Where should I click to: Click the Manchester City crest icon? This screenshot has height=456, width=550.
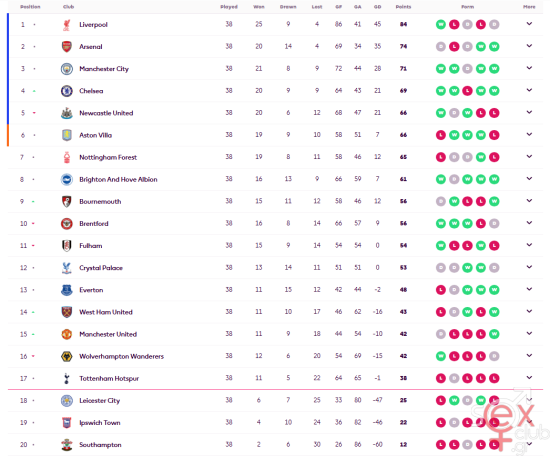tap(67, 69)
